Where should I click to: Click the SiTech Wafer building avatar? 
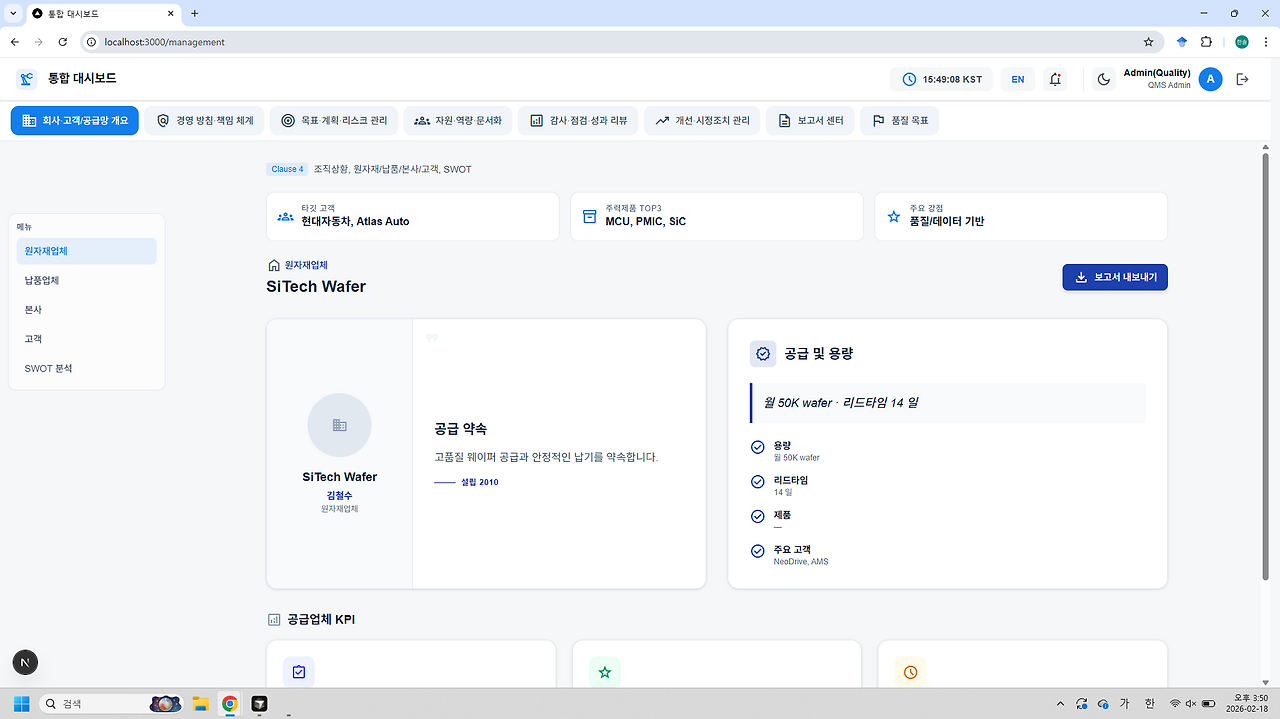click(x=339, y=425)
